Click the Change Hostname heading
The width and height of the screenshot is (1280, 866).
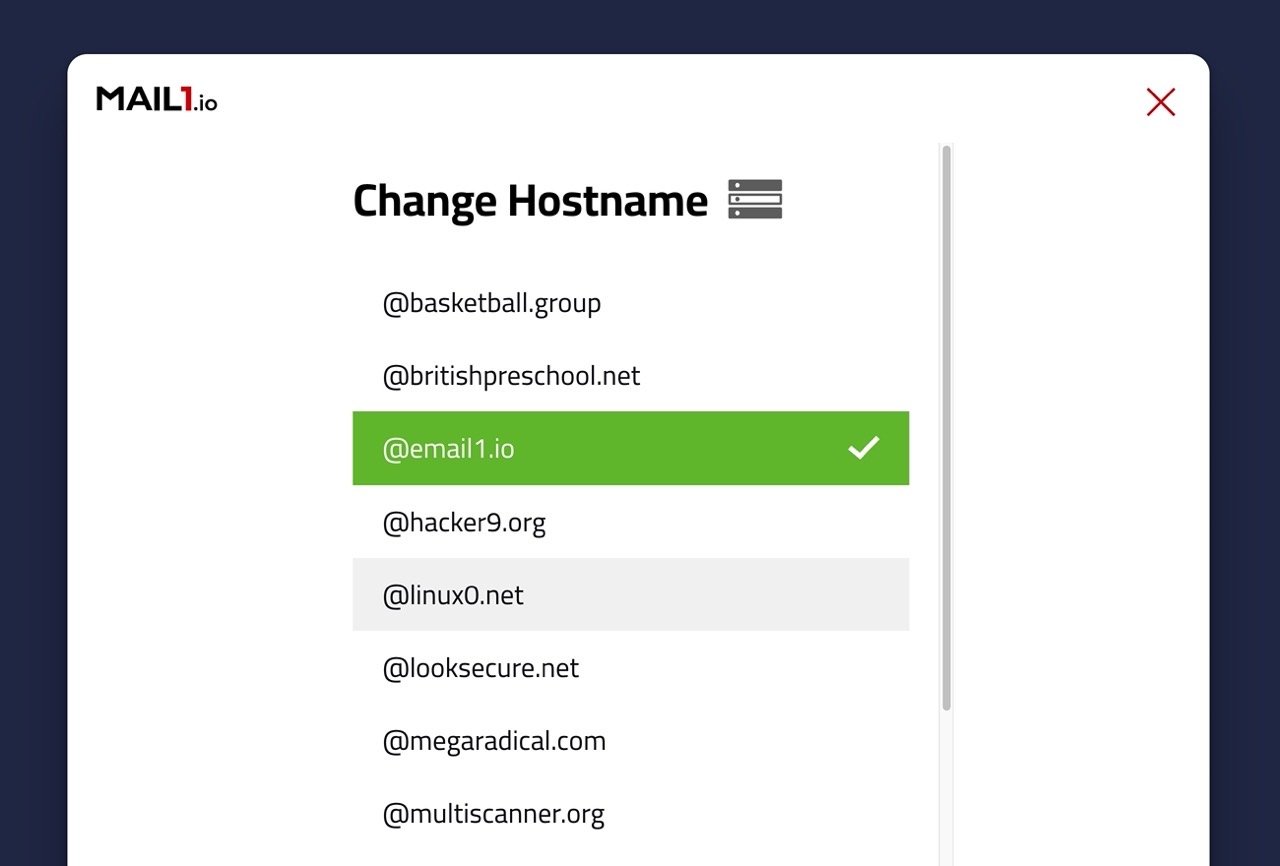[x=530, y=200]
